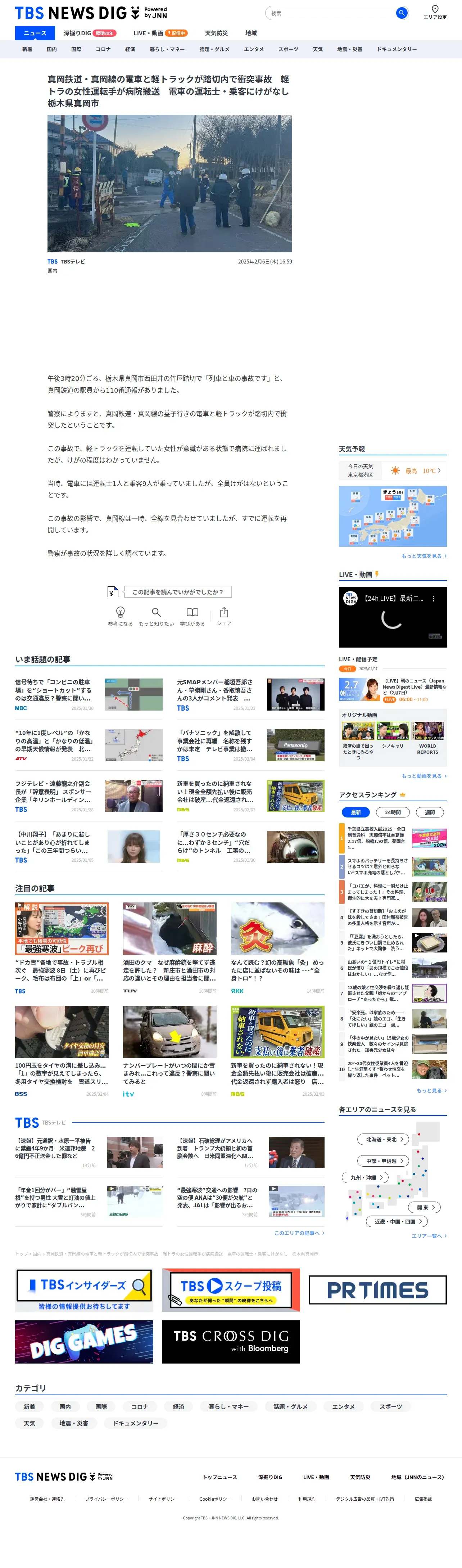
Task: Expand today's weather via the 10℃ chevron
Action: tap(439, 470)
